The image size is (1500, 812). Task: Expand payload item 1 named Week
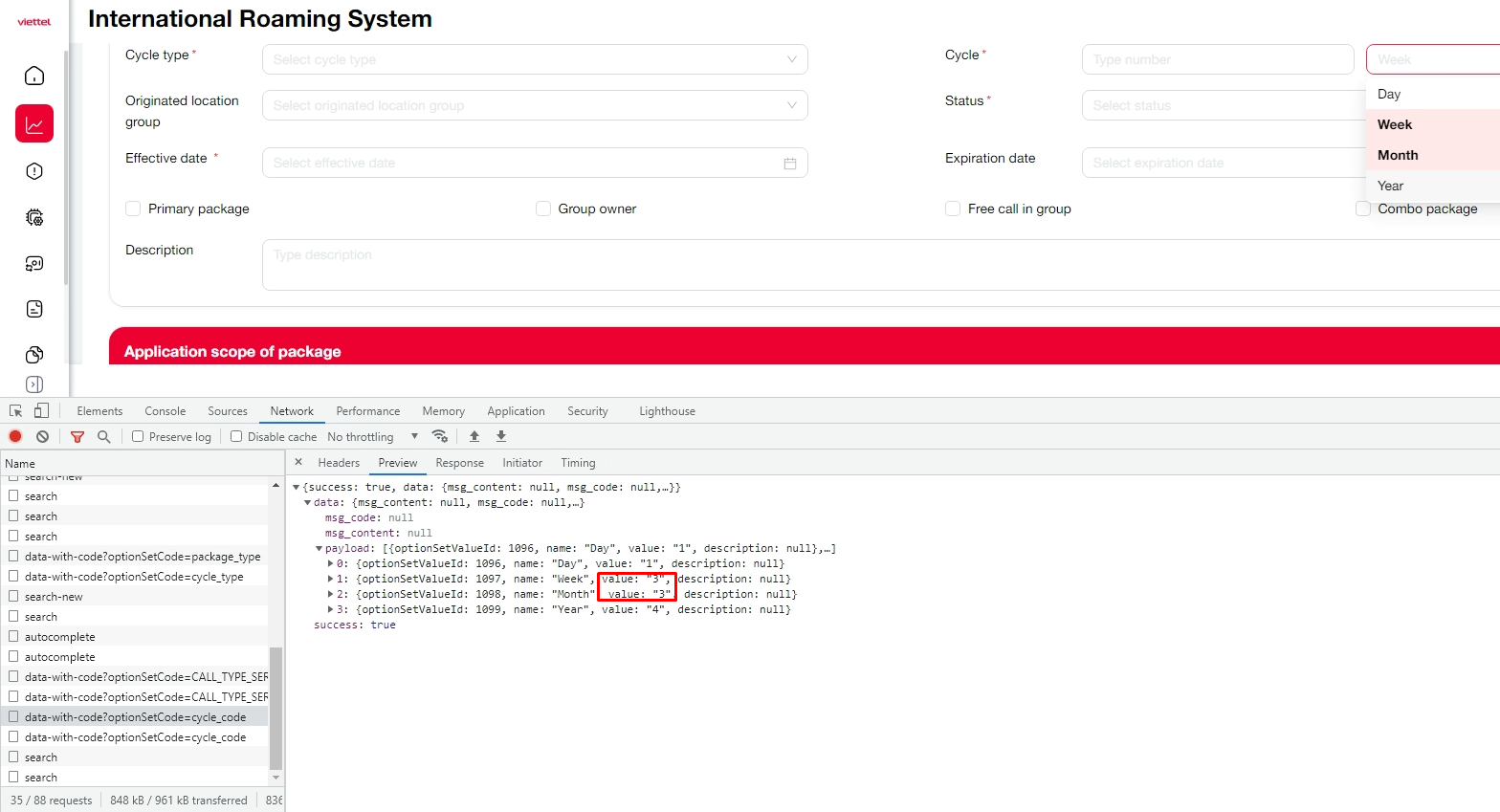(331, 580)
